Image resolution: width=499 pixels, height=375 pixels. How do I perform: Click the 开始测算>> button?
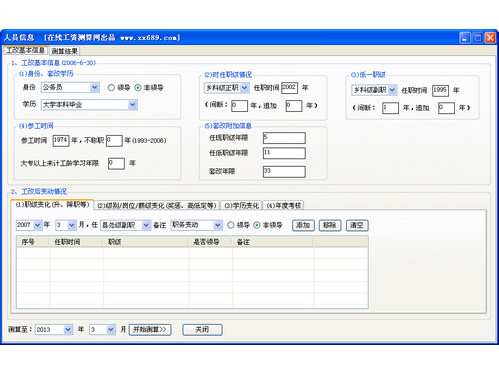[x=150, y=330]
